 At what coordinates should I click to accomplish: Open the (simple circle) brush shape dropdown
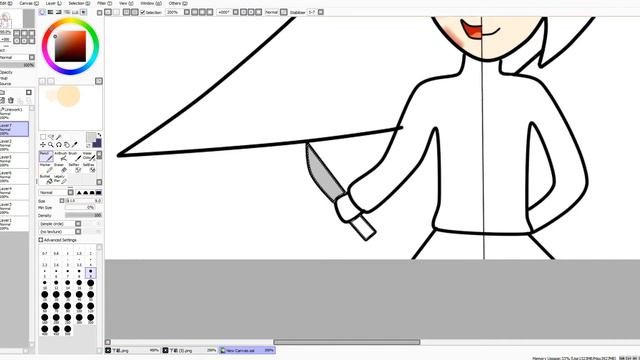[x=60, y=224]
